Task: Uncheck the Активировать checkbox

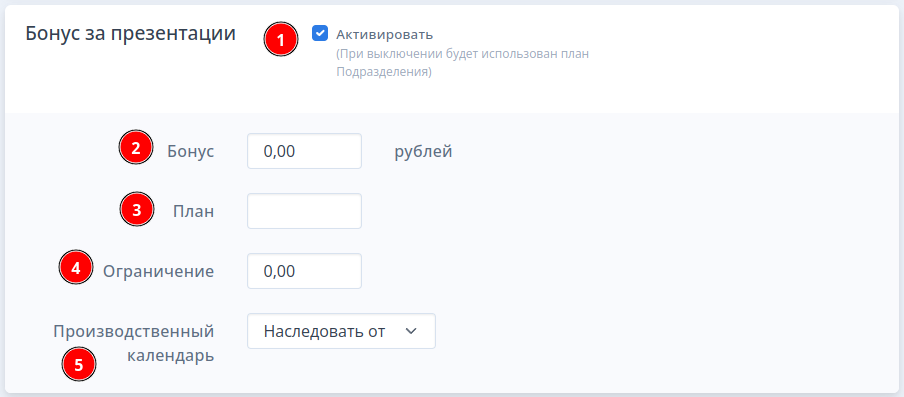Action: [320, 33]
